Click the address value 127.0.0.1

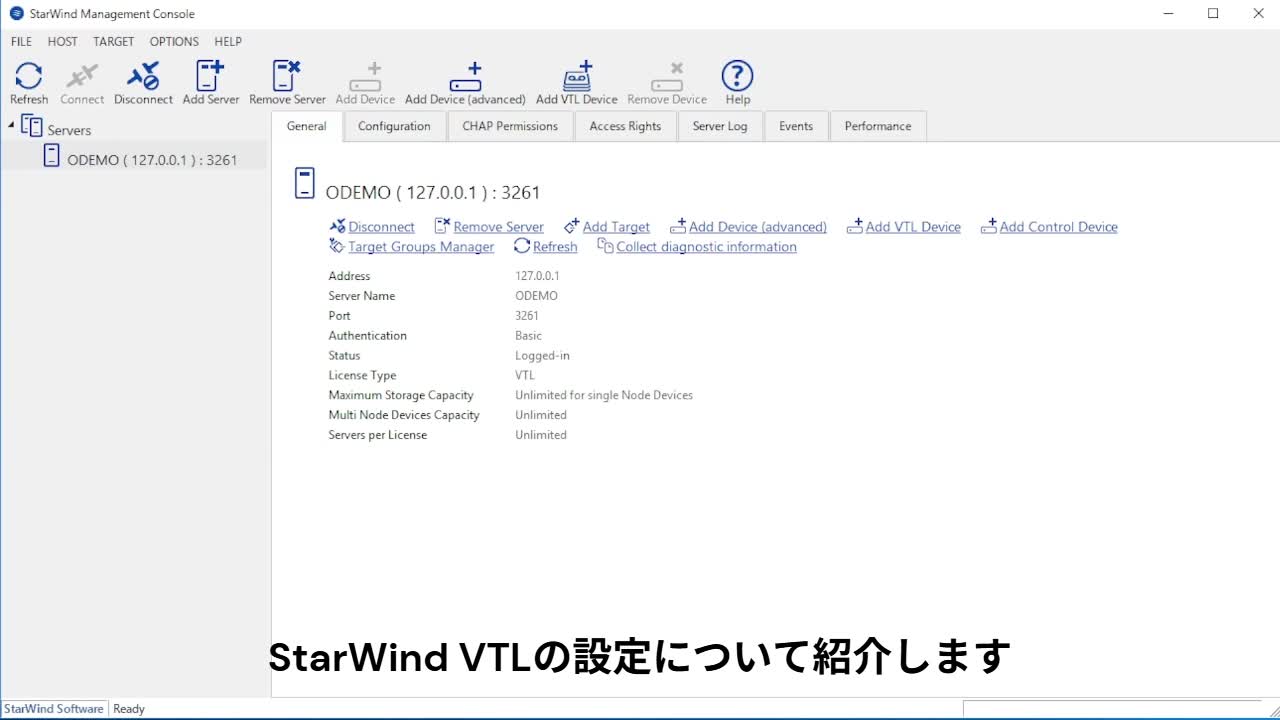[537, 276]
